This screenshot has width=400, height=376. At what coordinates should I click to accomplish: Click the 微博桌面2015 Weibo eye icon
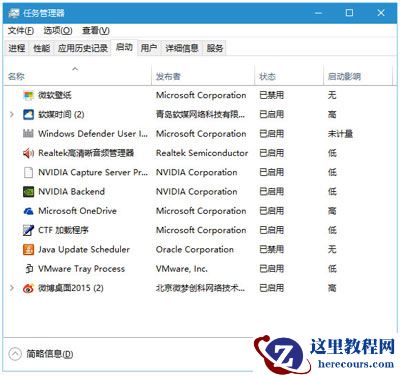click(x=28, y=288)
